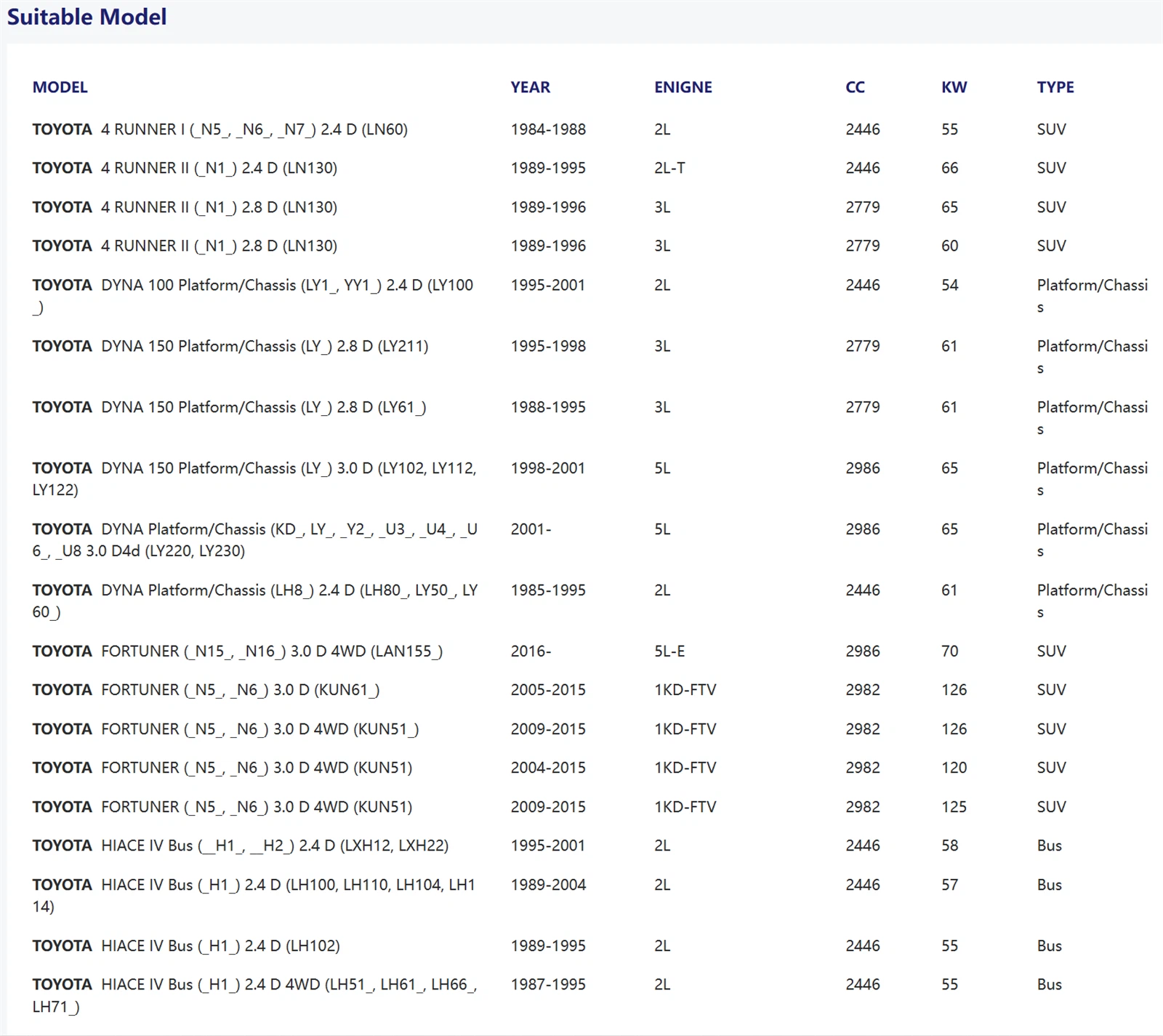Select year value "1995-1998"

coord(548,346)
